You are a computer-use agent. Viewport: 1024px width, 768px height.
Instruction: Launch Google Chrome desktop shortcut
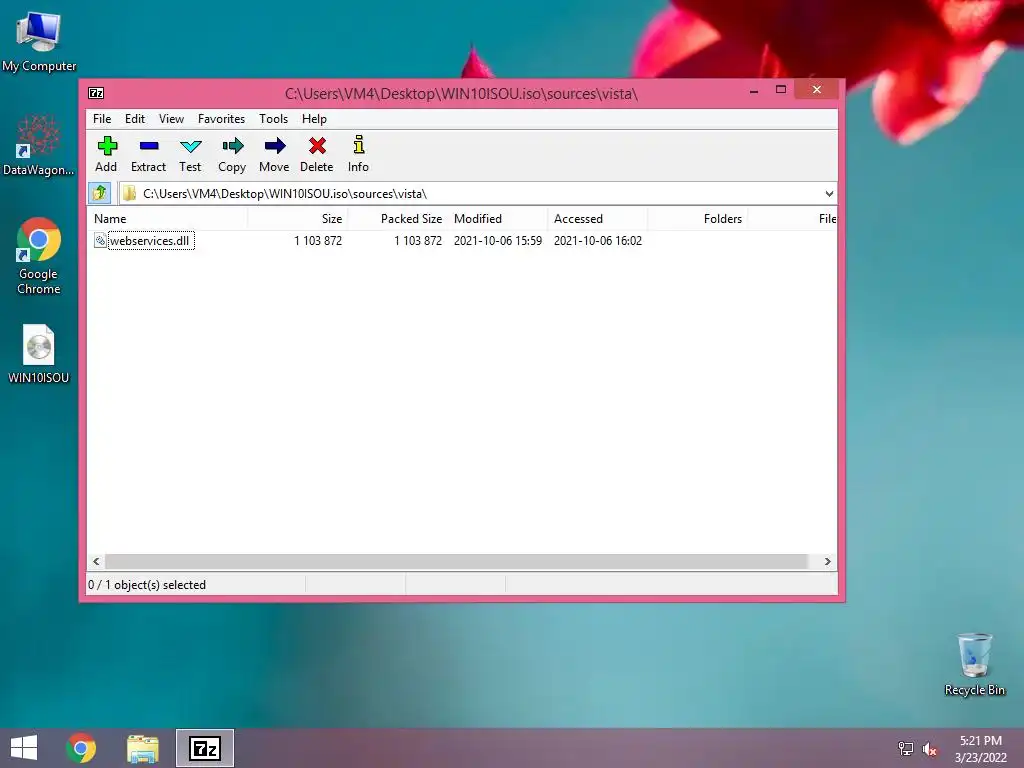(x=39, y=256)
